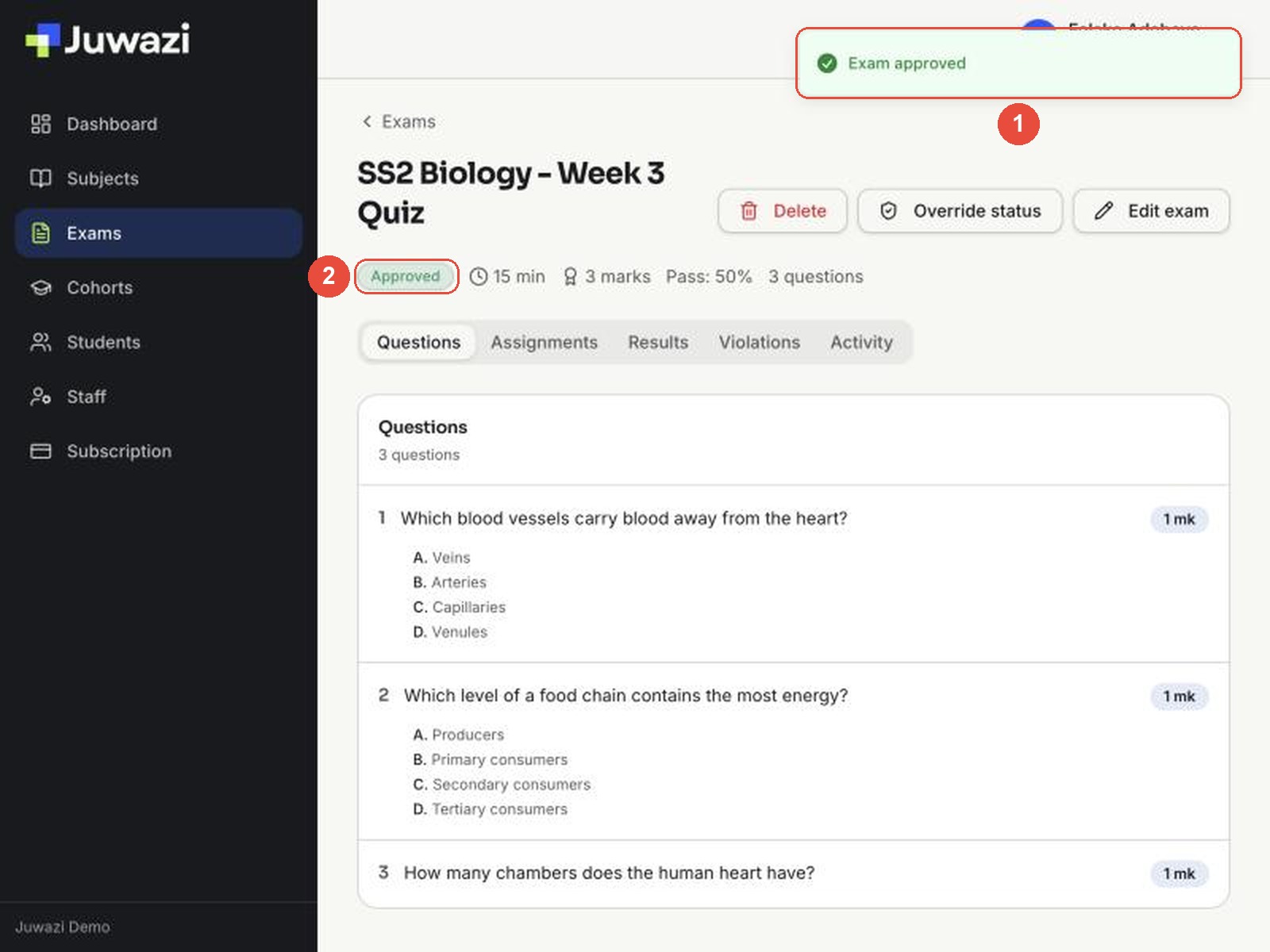
Task: Click the Subscription card icon
Action: (x=40, y=451)
